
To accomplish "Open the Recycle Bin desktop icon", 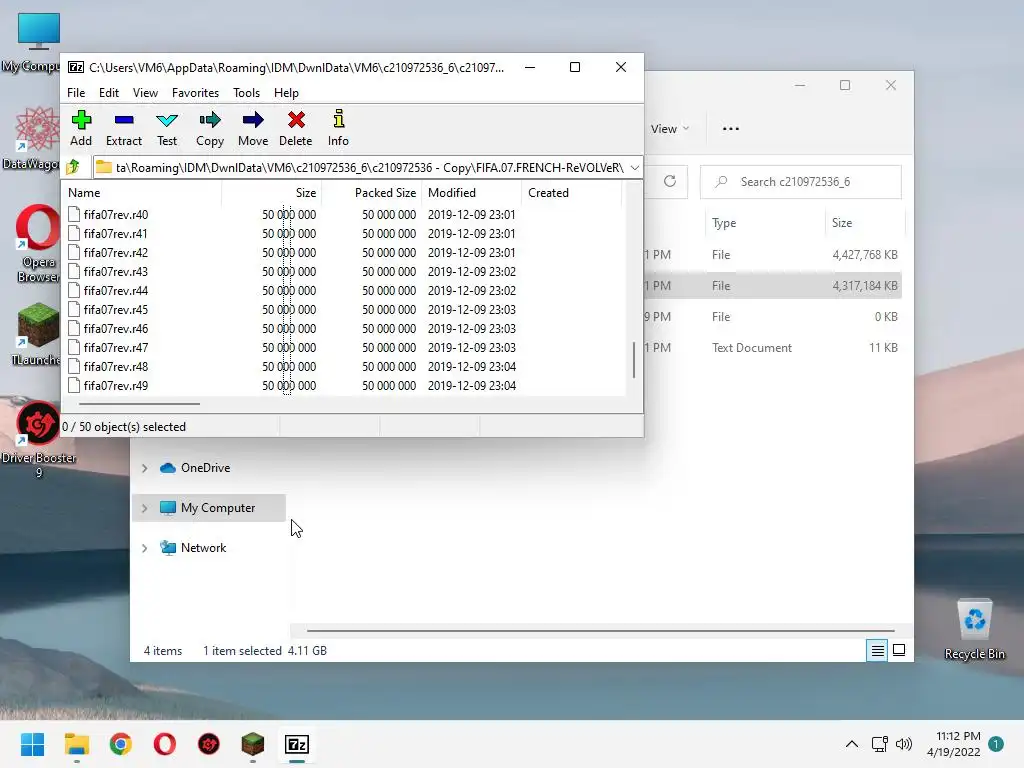I will coord(974,630).
